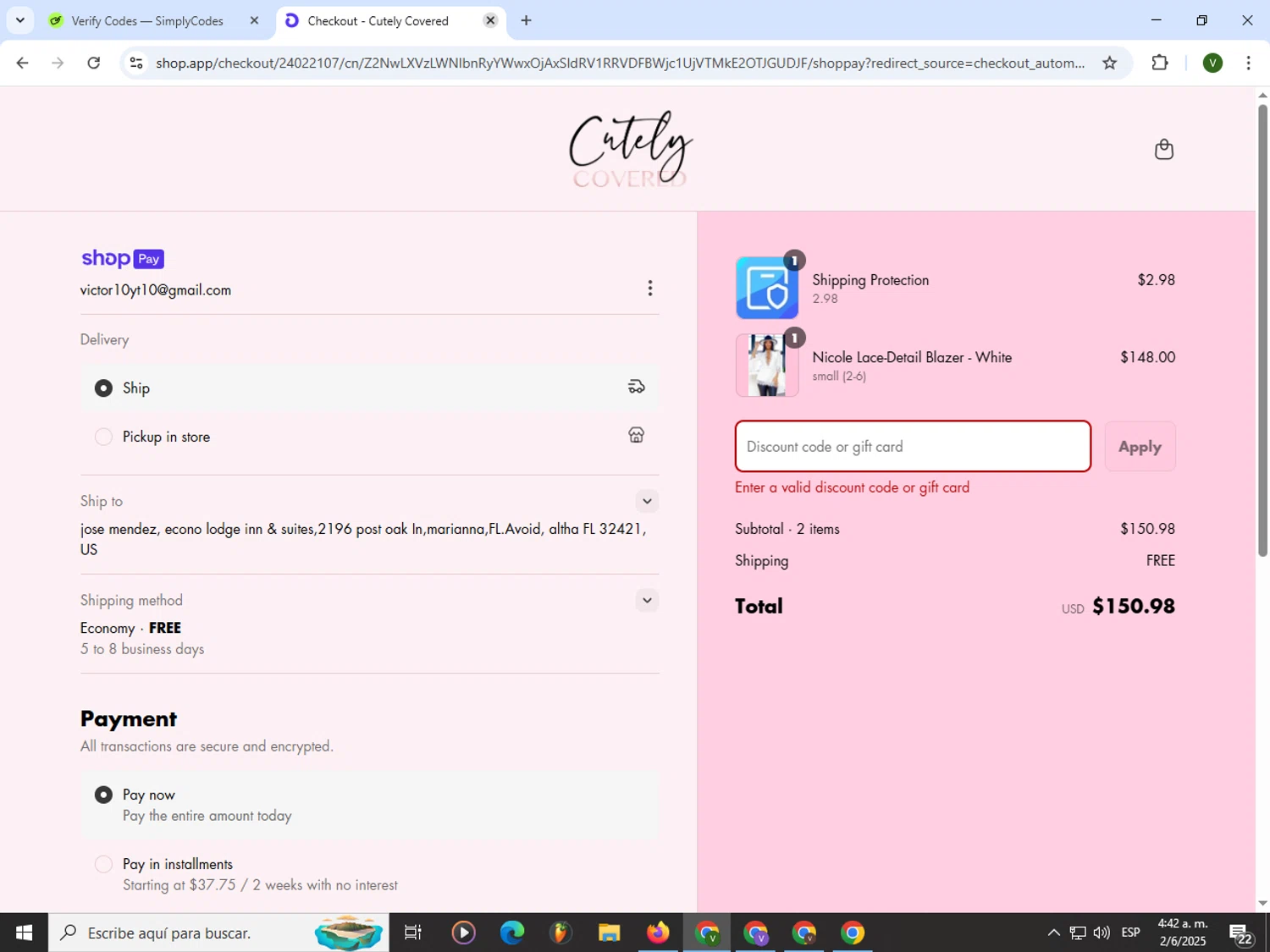The width and height of the screenshot is (1270, 952).
Task: Click the jose mendez shipping address text
Action: [363, 539]
